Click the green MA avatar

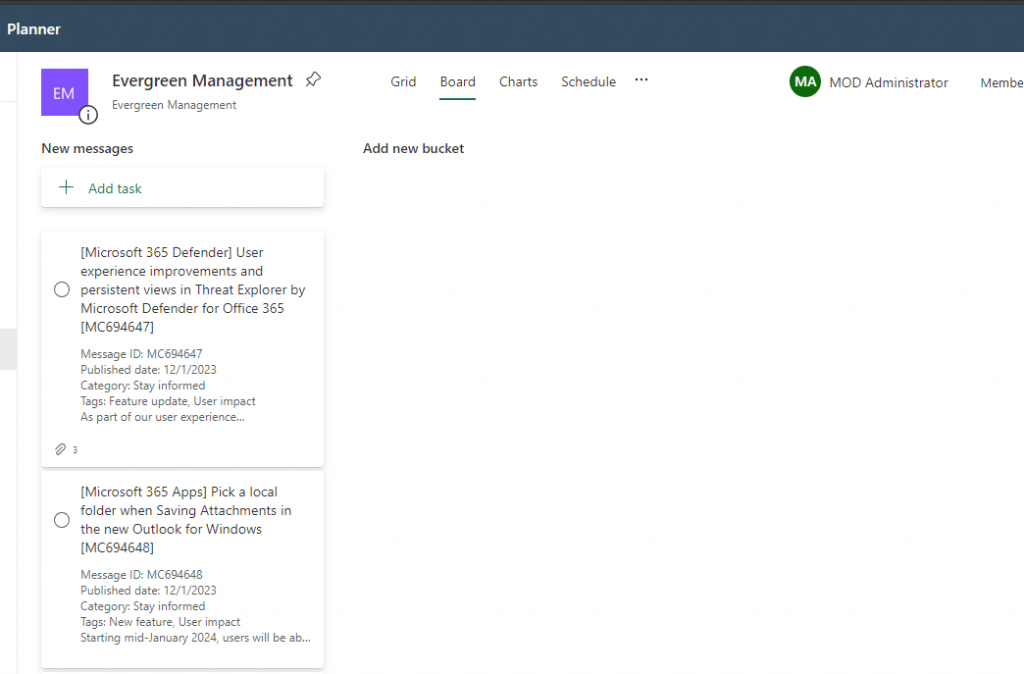click(805, 82)
